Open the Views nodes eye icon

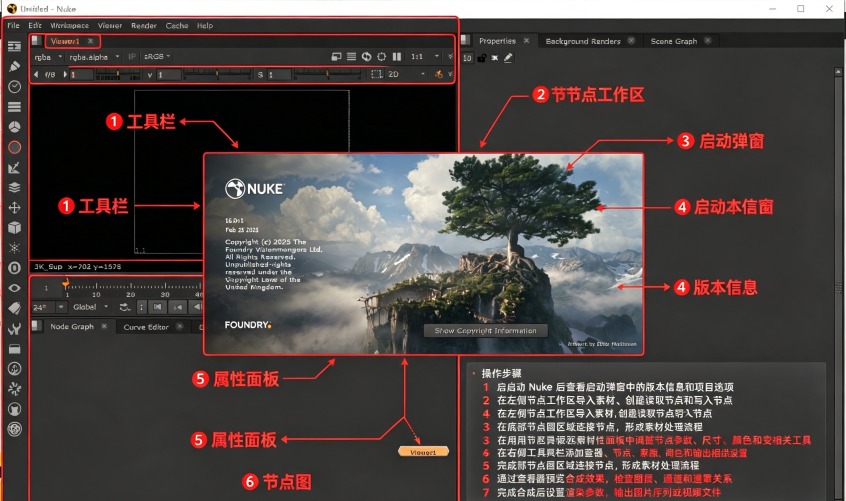(x=15, y=288)
